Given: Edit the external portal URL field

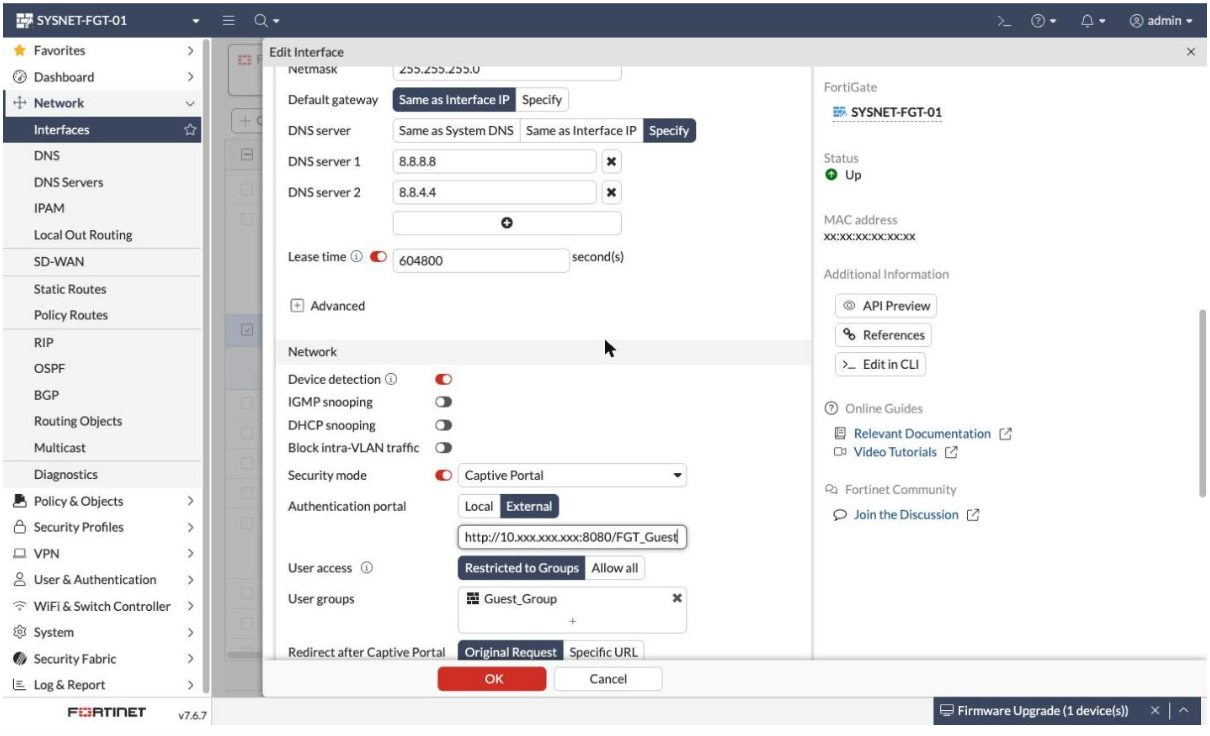Looking at the screenshot, I should pyautogui.click(x=572, y=537).
